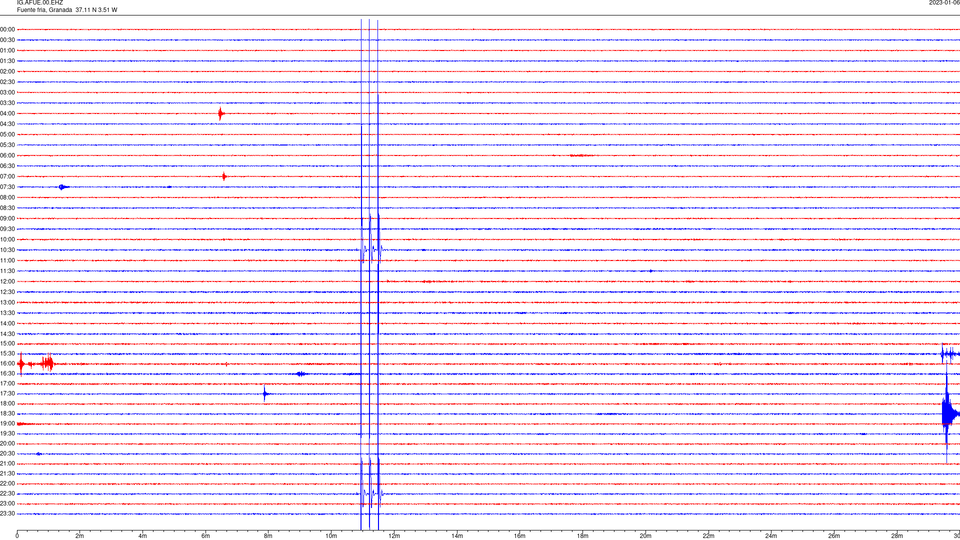Click the 4m axis tick label
The image size is (960, 540).
143,536
